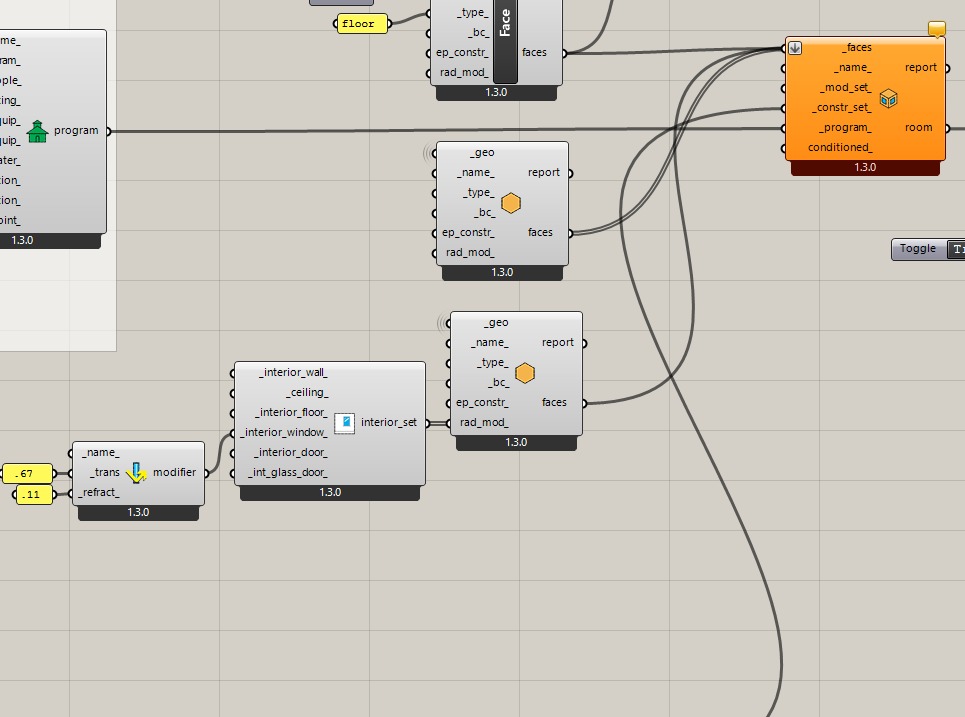The width and height of the screenshot is (965, 717).
Task: Click the _ceiling_ input label
Action: click(307, 392)
